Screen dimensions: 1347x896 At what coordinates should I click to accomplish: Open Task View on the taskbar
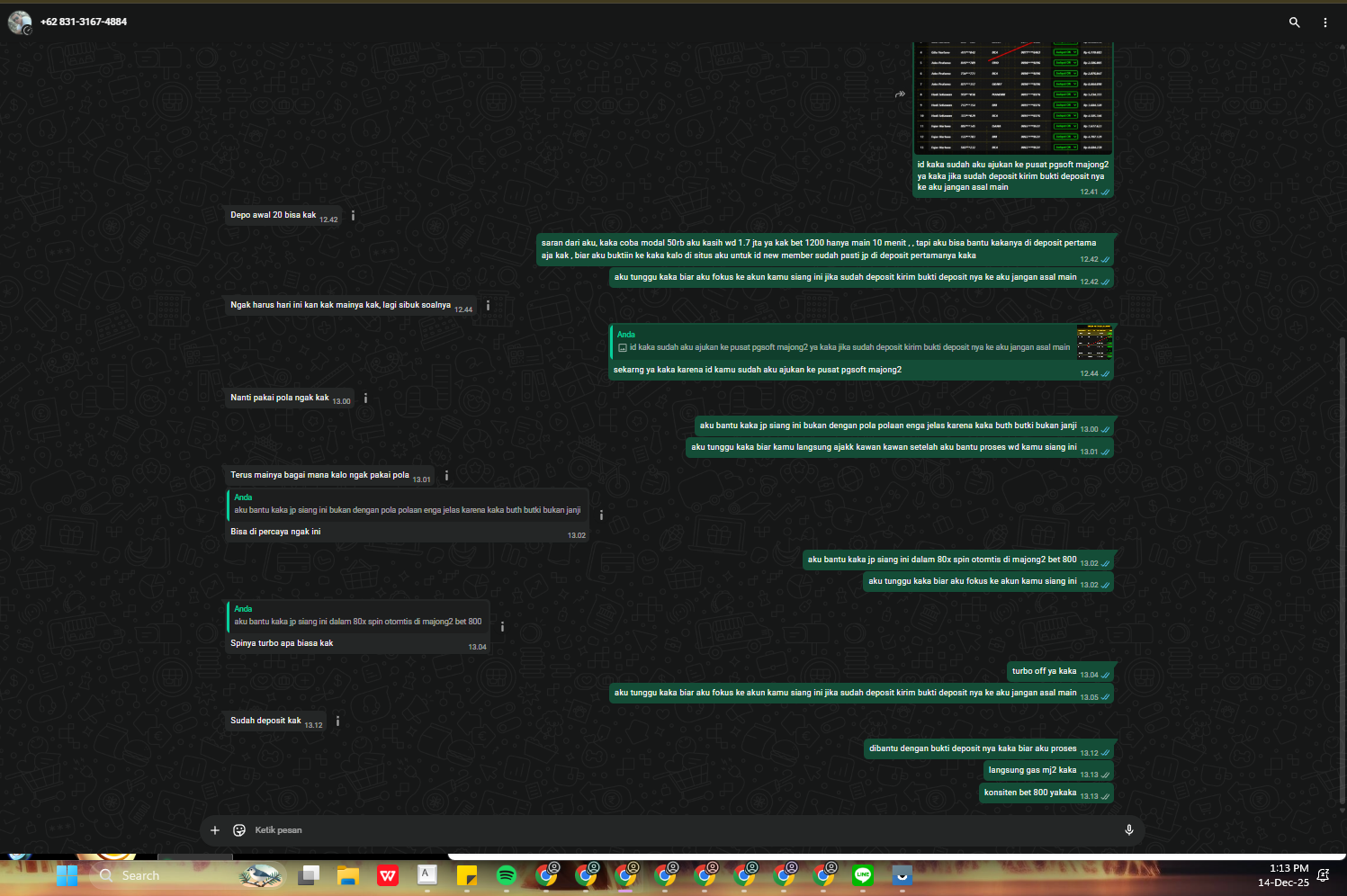coord(309,875)
